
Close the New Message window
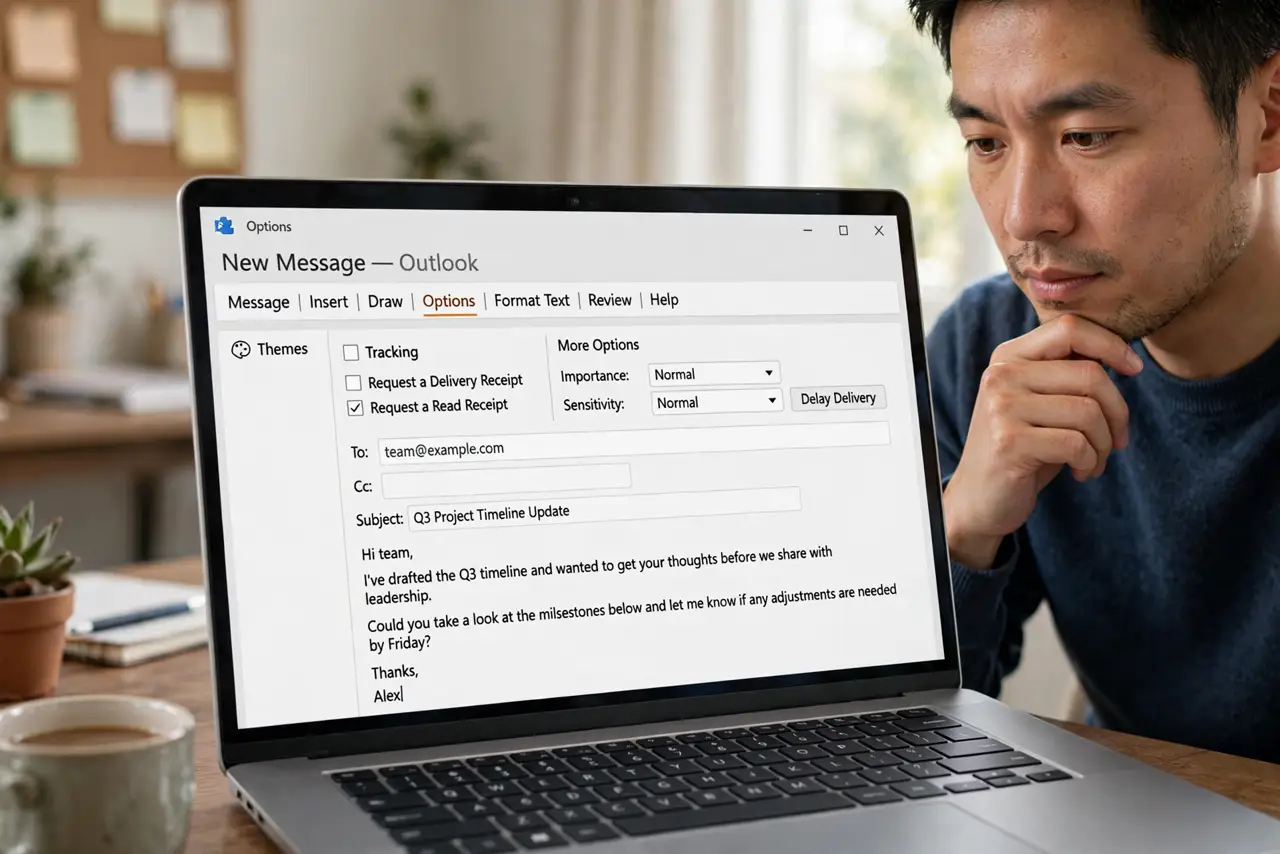coord(879,230)
